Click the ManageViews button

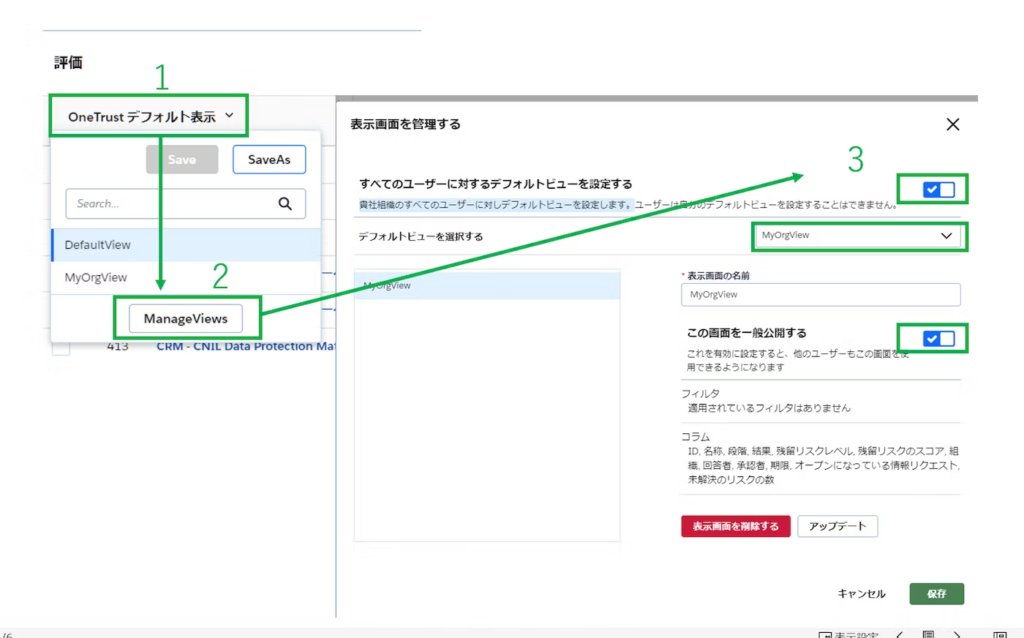pos(185,319)
